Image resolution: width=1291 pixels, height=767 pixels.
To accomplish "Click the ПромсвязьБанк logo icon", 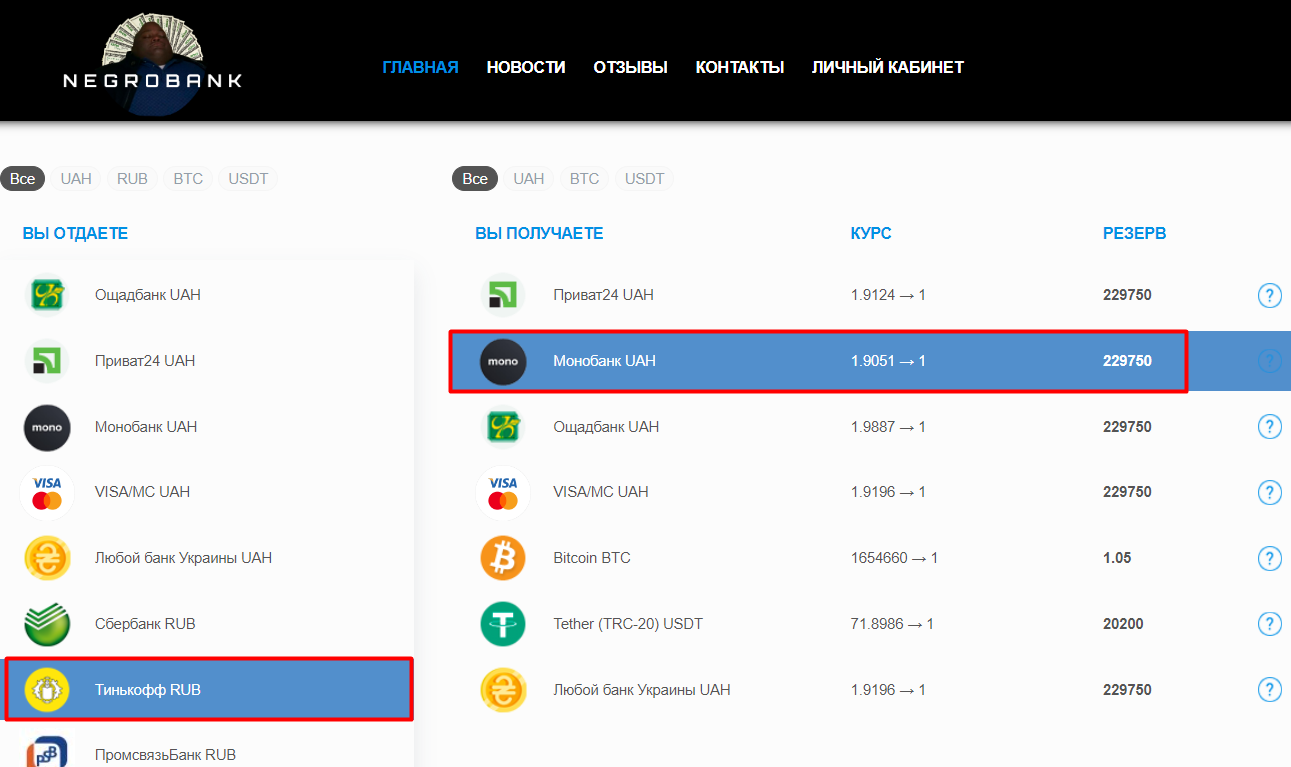I will (47, 752).
